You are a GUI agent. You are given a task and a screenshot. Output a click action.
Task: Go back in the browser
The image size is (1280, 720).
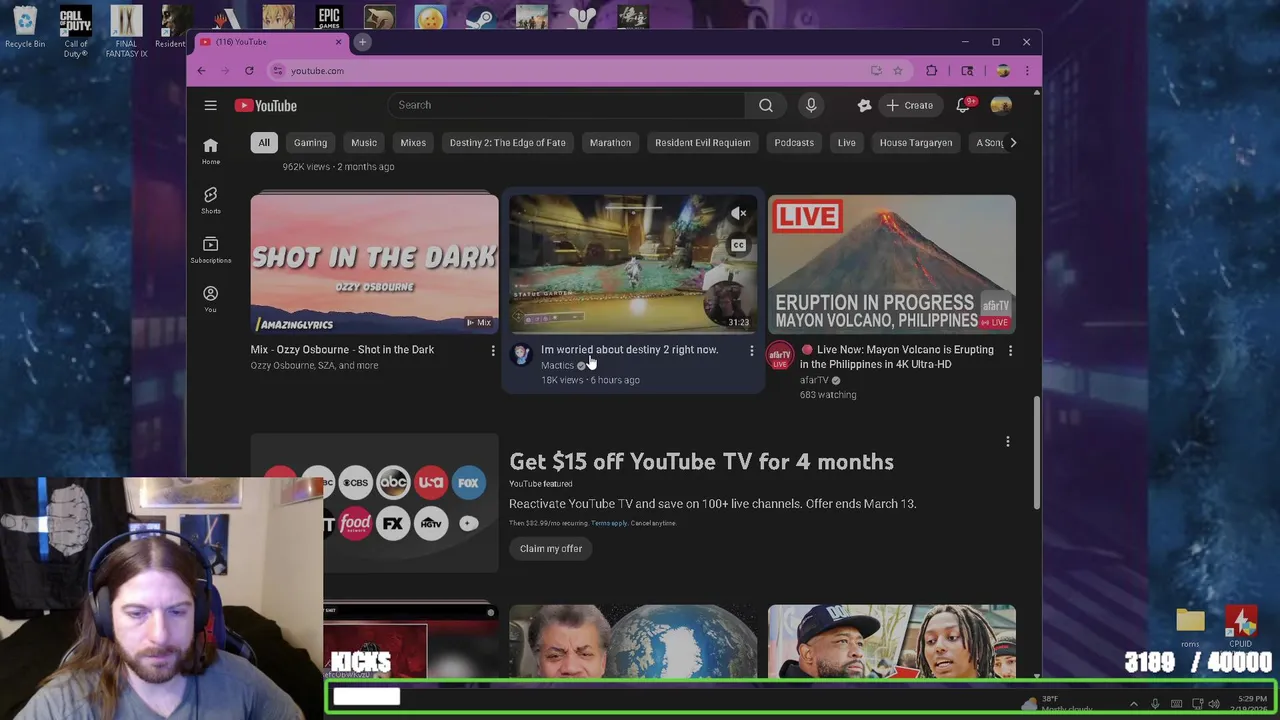pos(201,71)
